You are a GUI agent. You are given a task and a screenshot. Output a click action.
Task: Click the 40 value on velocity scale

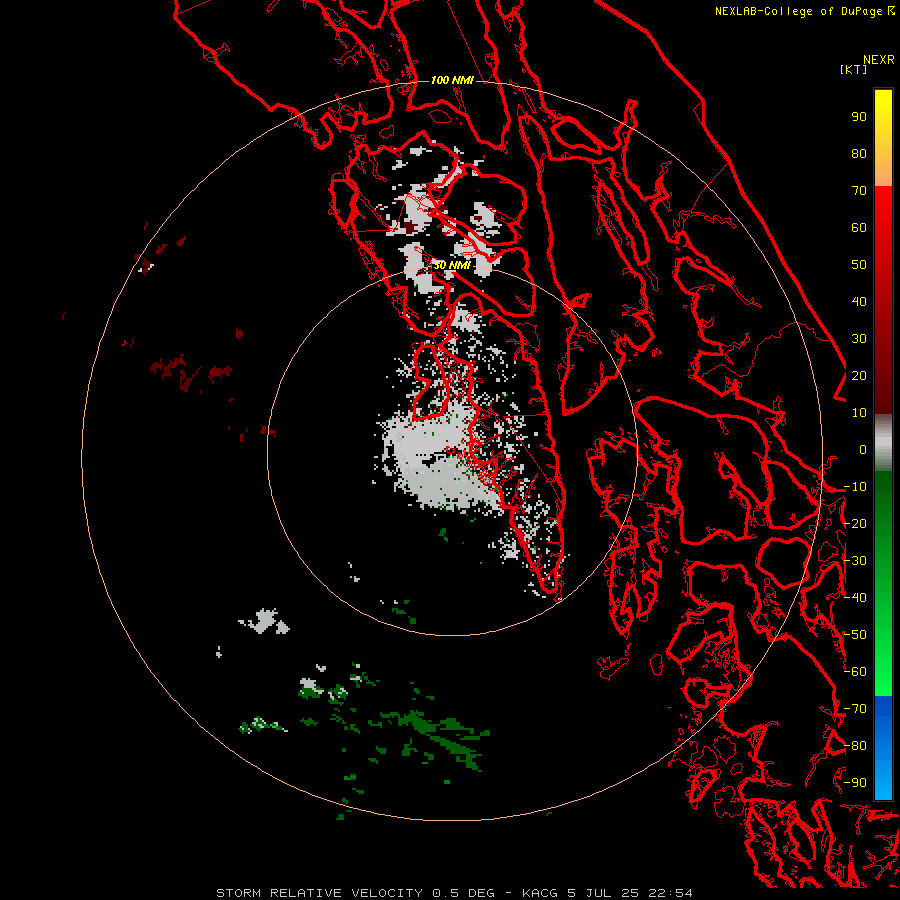tap(859, 302)
